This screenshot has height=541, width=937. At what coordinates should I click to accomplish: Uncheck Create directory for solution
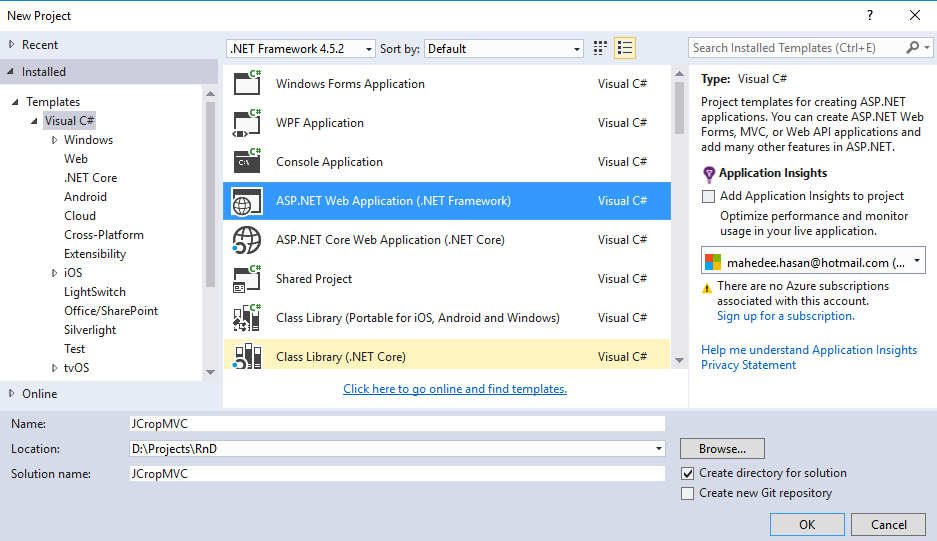[x=688, y=473]
